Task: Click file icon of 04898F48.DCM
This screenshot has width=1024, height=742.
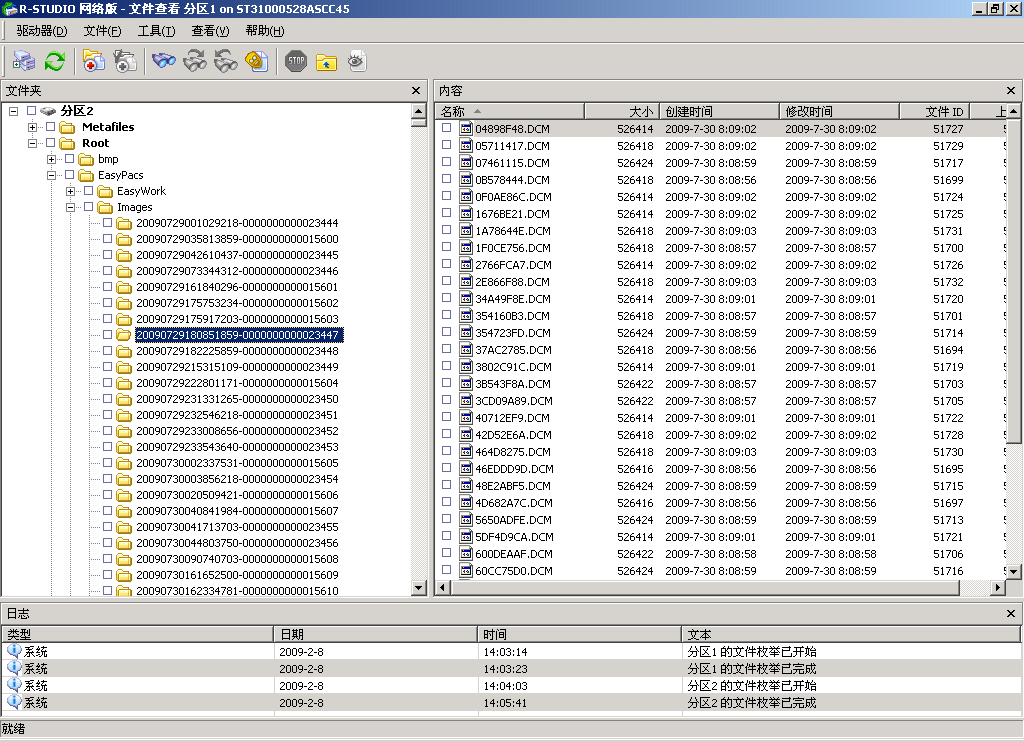Action: click(x=466, y=129)
